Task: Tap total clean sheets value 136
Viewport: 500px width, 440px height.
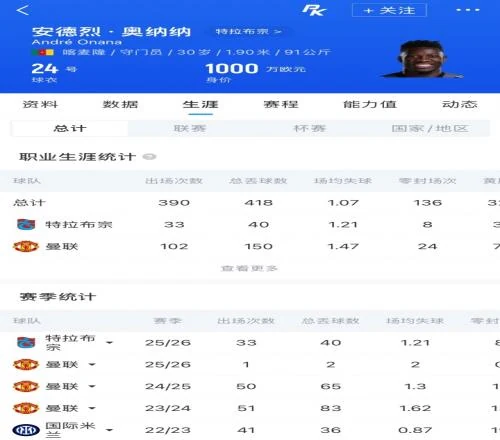Action: pos(428,203)
